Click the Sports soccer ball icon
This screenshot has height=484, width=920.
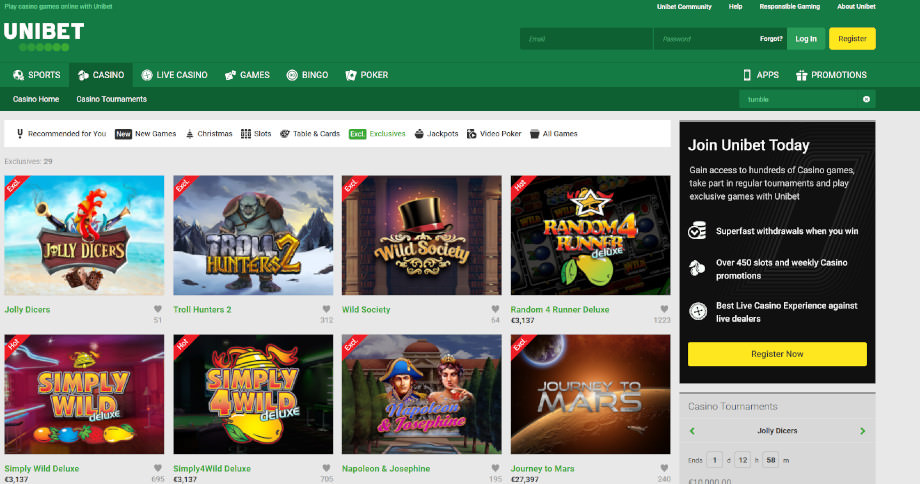tap(19, 75)
